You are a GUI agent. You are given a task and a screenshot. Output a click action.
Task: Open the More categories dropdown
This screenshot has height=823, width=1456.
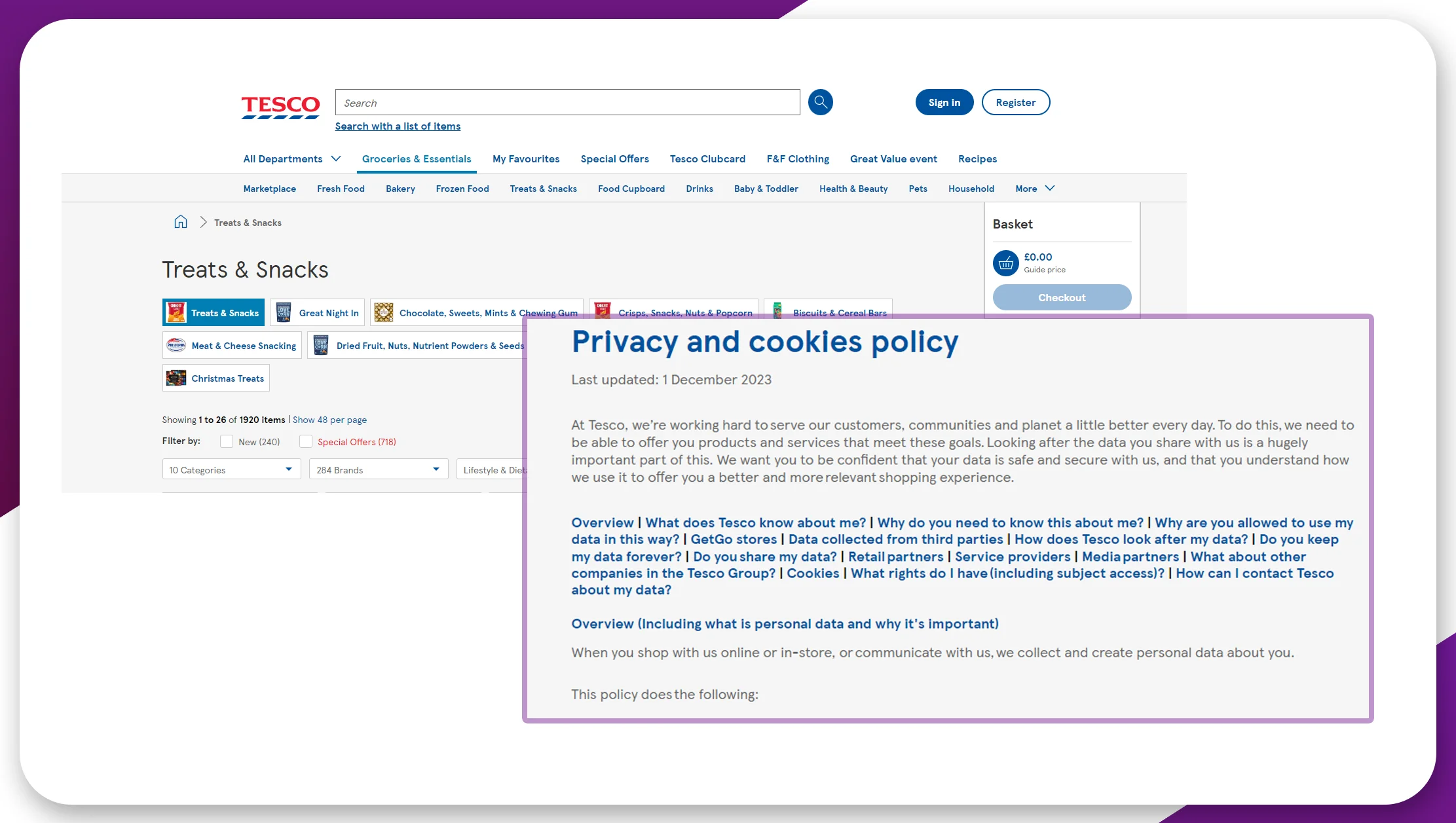click(x=1035, y=189)
